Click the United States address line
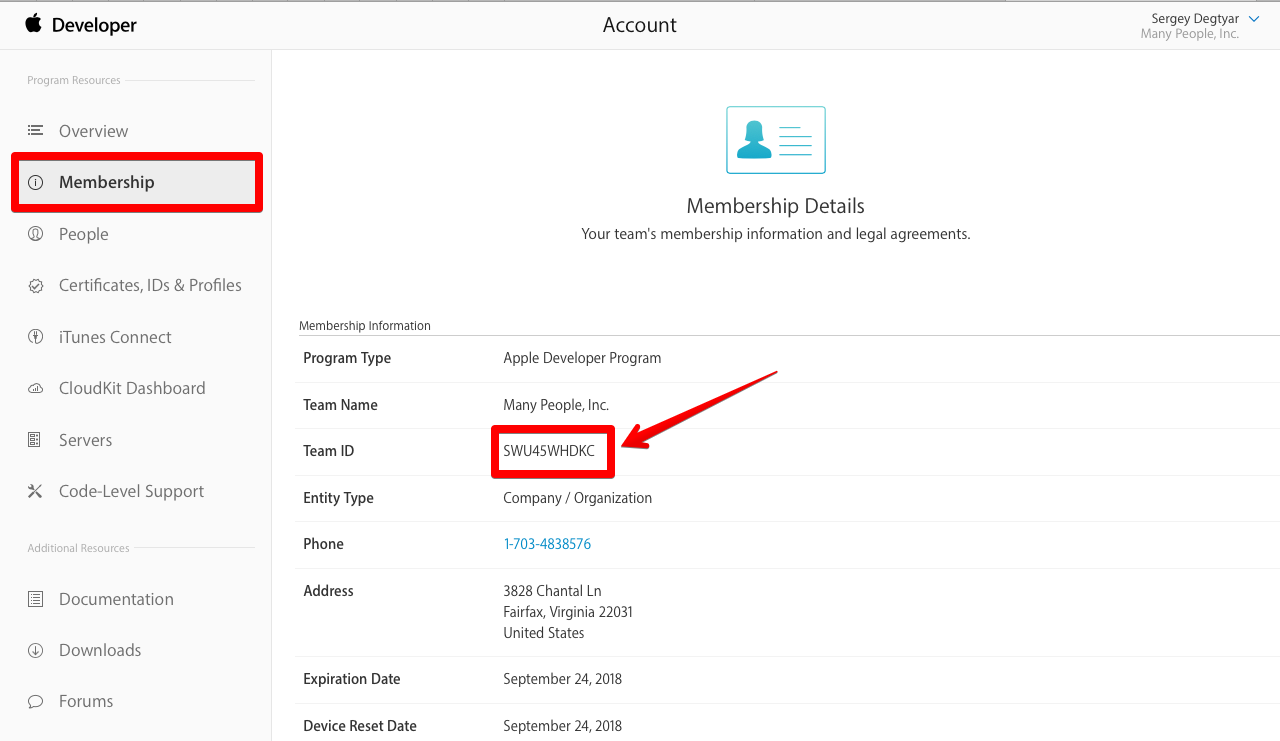The width and height of the screenshot is (1280, 741). pos(544,633)
